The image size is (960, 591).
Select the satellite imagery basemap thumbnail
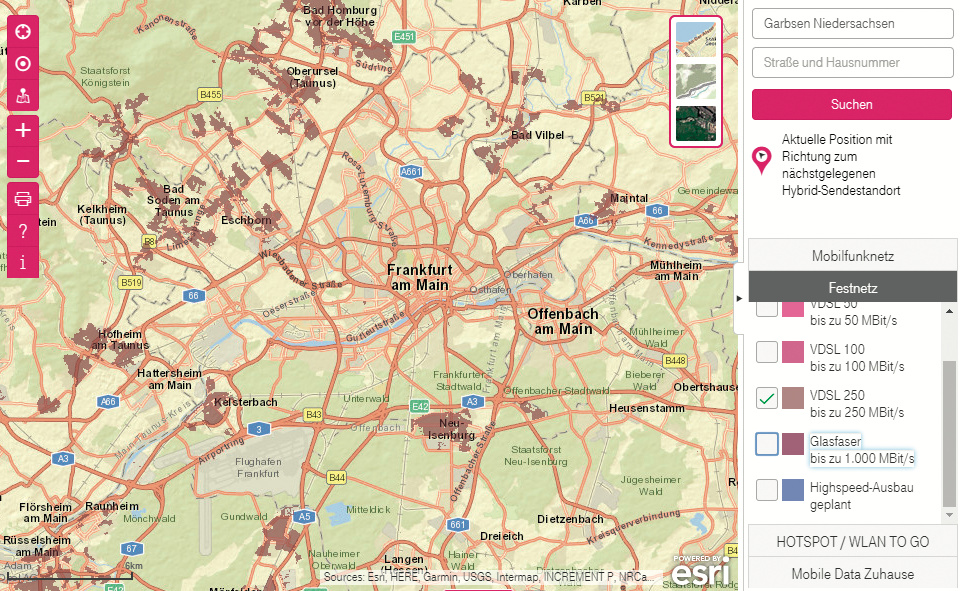pyautogui.click(x=695, y=124)
